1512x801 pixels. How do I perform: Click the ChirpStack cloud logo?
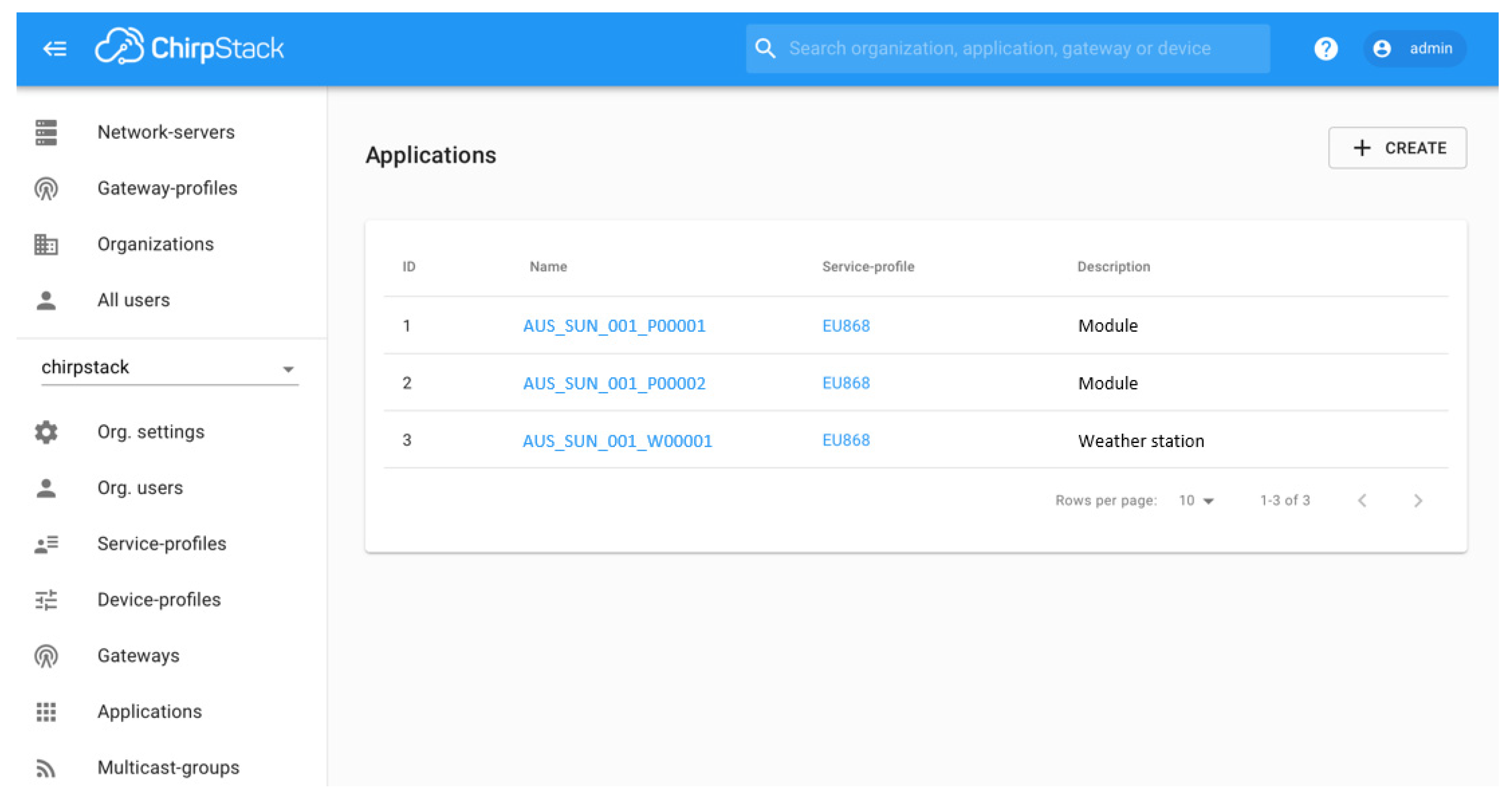119,46
